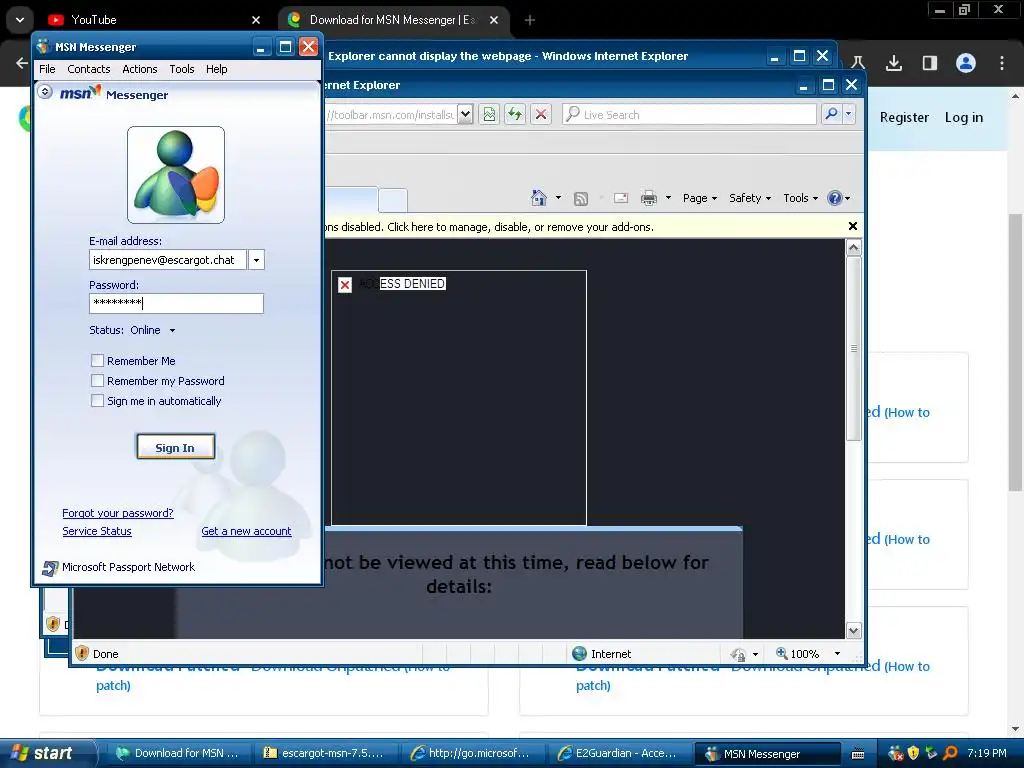This screenshot has height=768, width=1024.
Task: Open a new Chrome tab
Action: (x=530, y=20)
